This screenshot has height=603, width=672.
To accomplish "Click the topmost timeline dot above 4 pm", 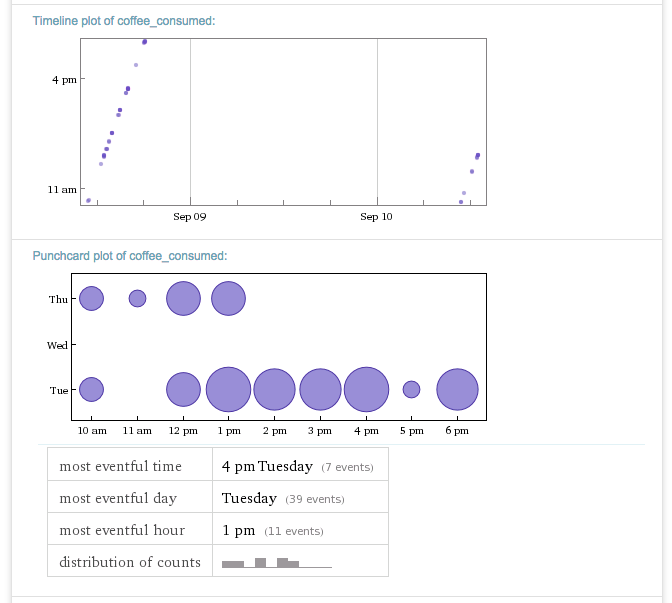I will [x=144, y=42].
